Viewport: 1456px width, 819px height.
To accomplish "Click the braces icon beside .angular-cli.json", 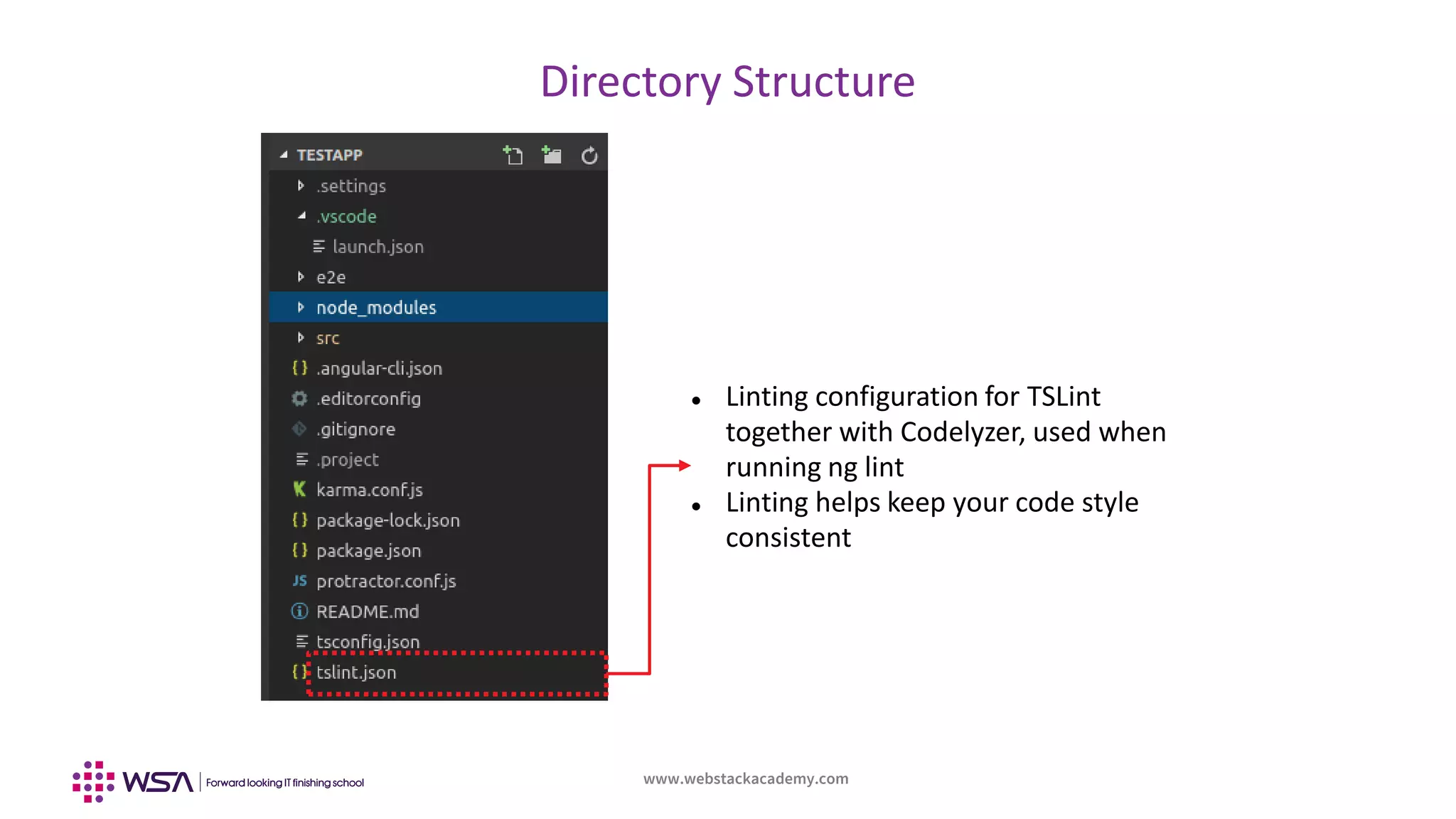I will [x=299, y=368].
